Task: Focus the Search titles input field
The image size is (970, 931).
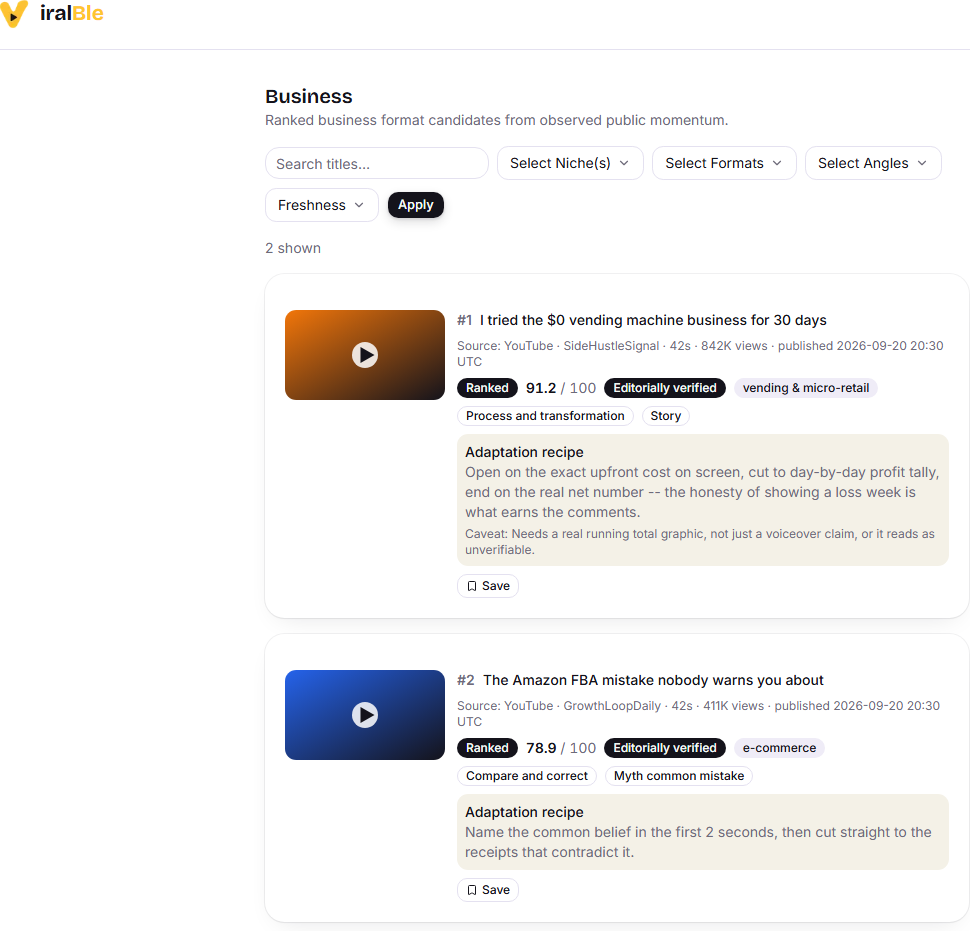Action: click(377, 163)
